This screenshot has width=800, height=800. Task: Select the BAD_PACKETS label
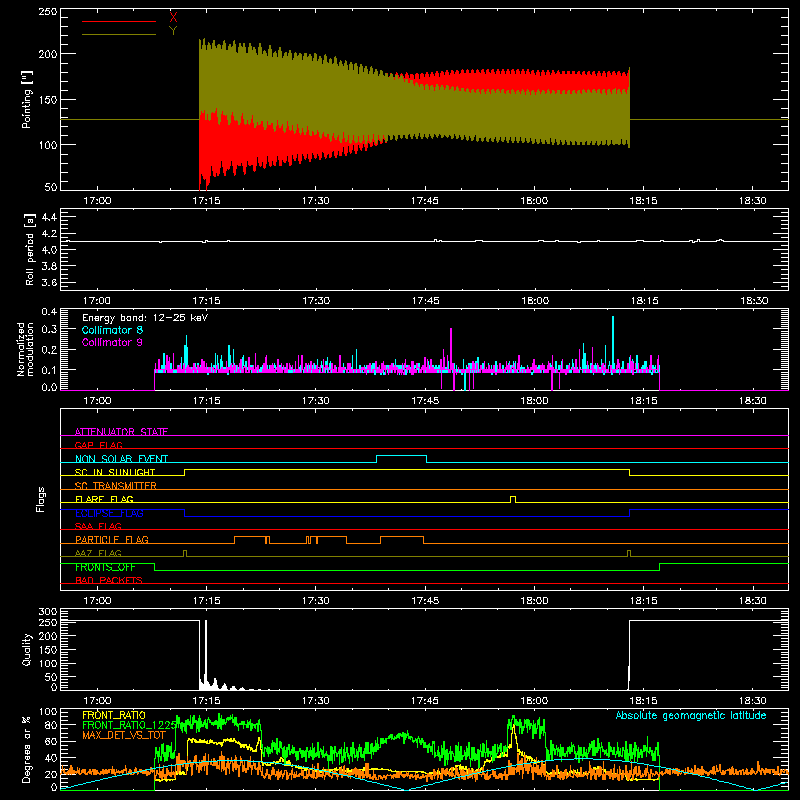(109, 580)
